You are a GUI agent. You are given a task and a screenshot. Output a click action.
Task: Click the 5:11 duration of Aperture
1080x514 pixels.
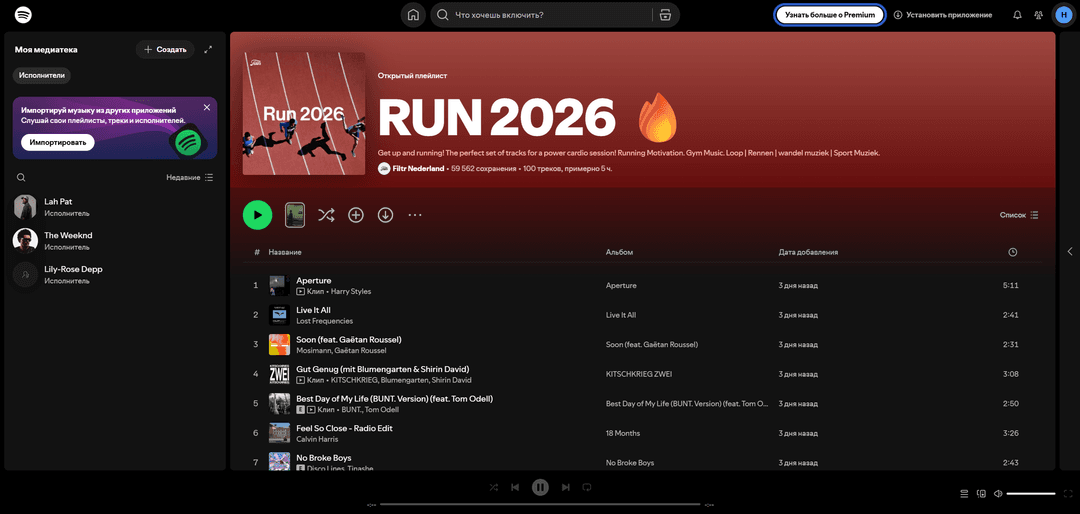(x=1010, y=285)
